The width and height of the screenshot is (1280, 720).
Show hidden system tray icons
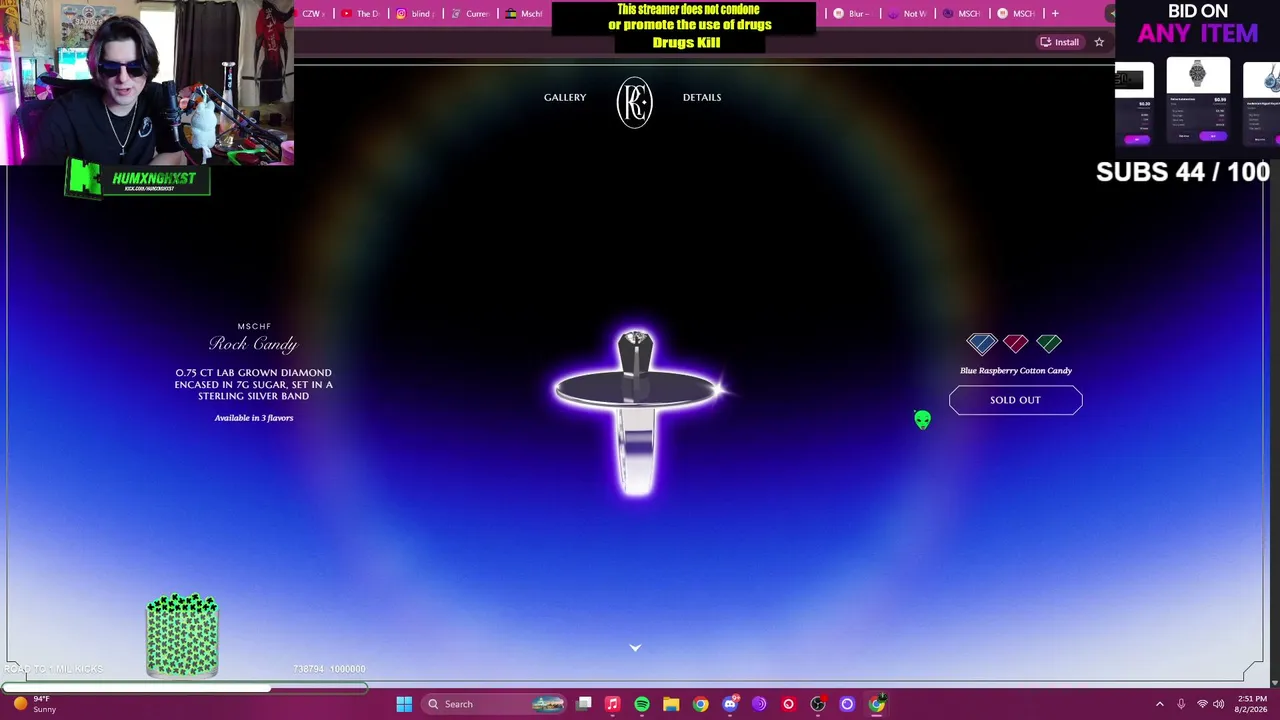point(1160,704)
